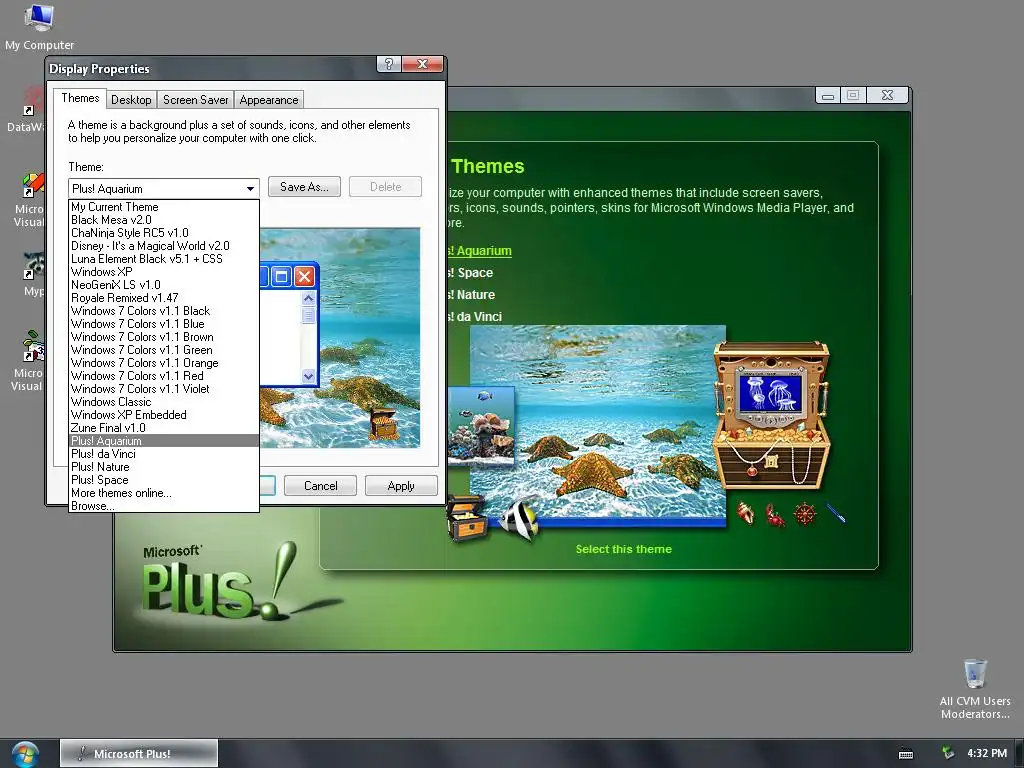Select Windows 7 Colors v1.1 Orange
This screenshot has height=768, width=1024.
163,363
